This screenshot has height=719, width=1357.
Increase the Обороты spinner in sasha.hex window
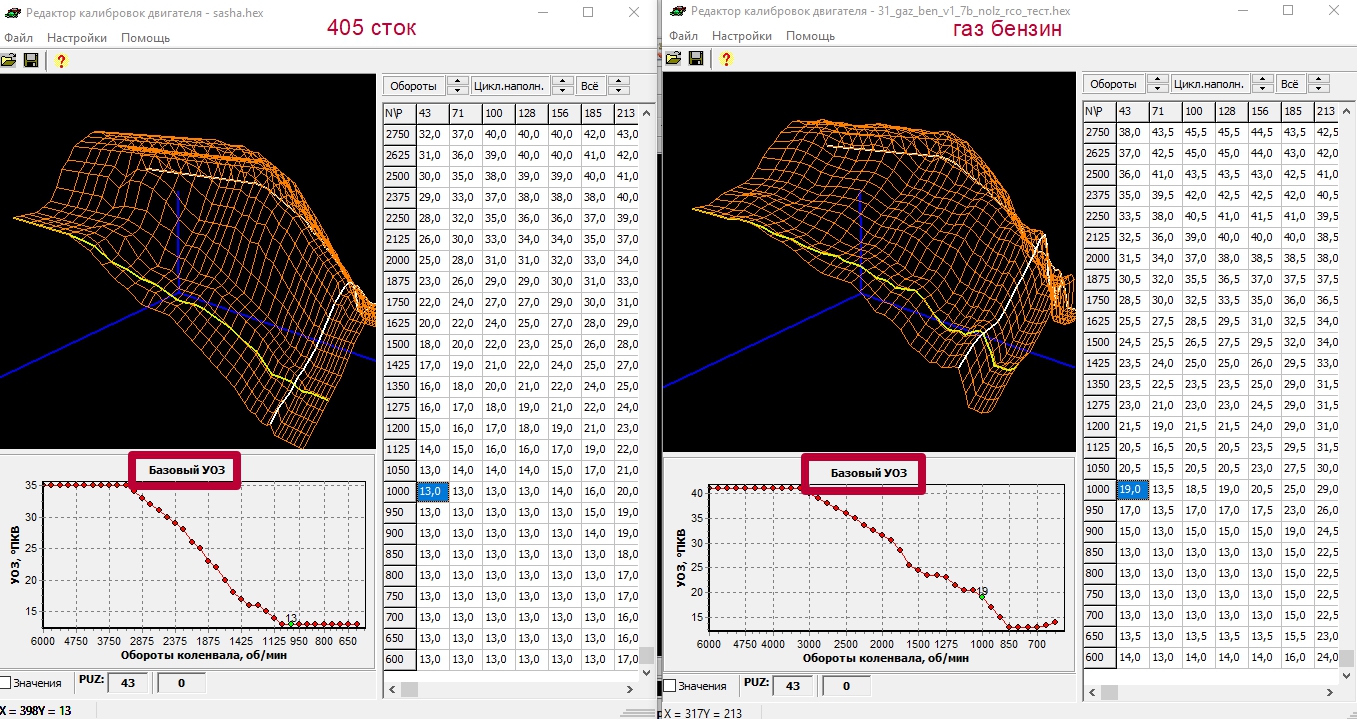coord(457,81)
